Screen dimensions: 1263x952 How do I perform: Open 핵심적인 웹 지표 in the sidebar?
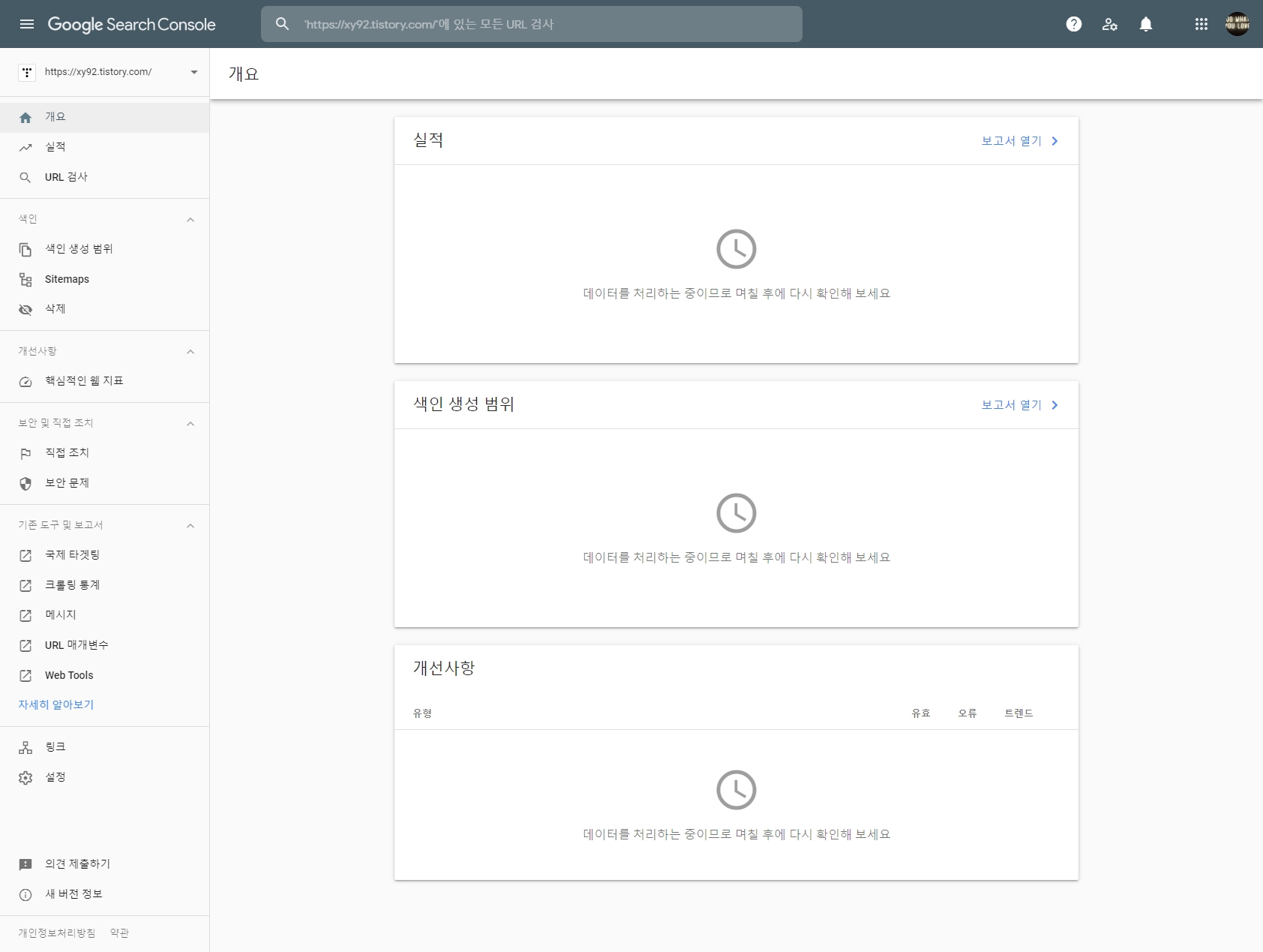(x=104, y=381)
